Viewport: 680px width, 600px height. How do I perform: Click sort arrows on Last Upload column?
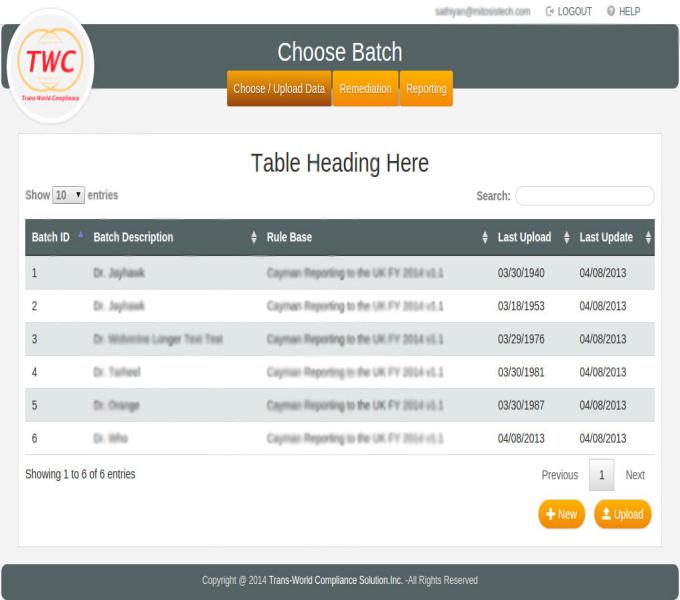(566, 238)
